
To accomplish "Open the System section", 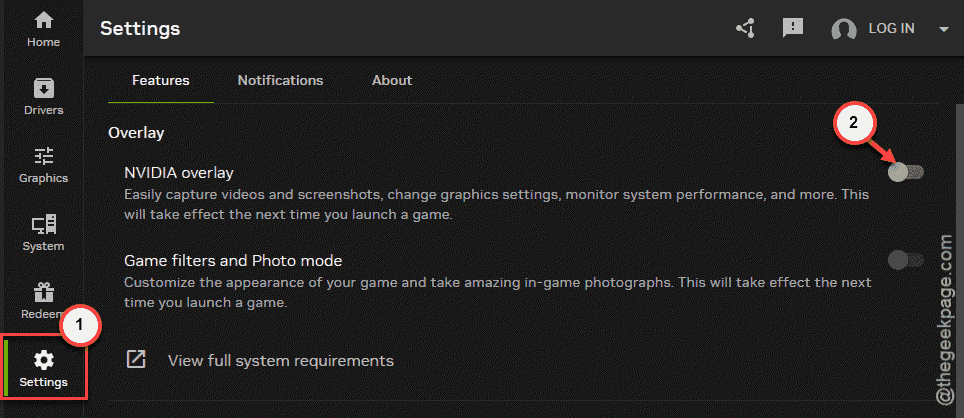I will click(x=43, y=233).
